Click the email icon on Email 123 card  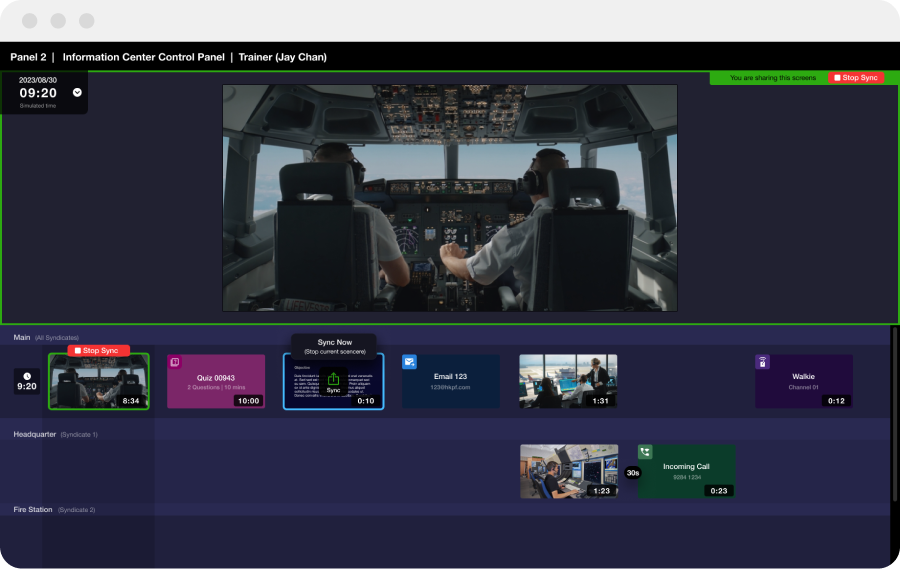[x=409, y=362]
